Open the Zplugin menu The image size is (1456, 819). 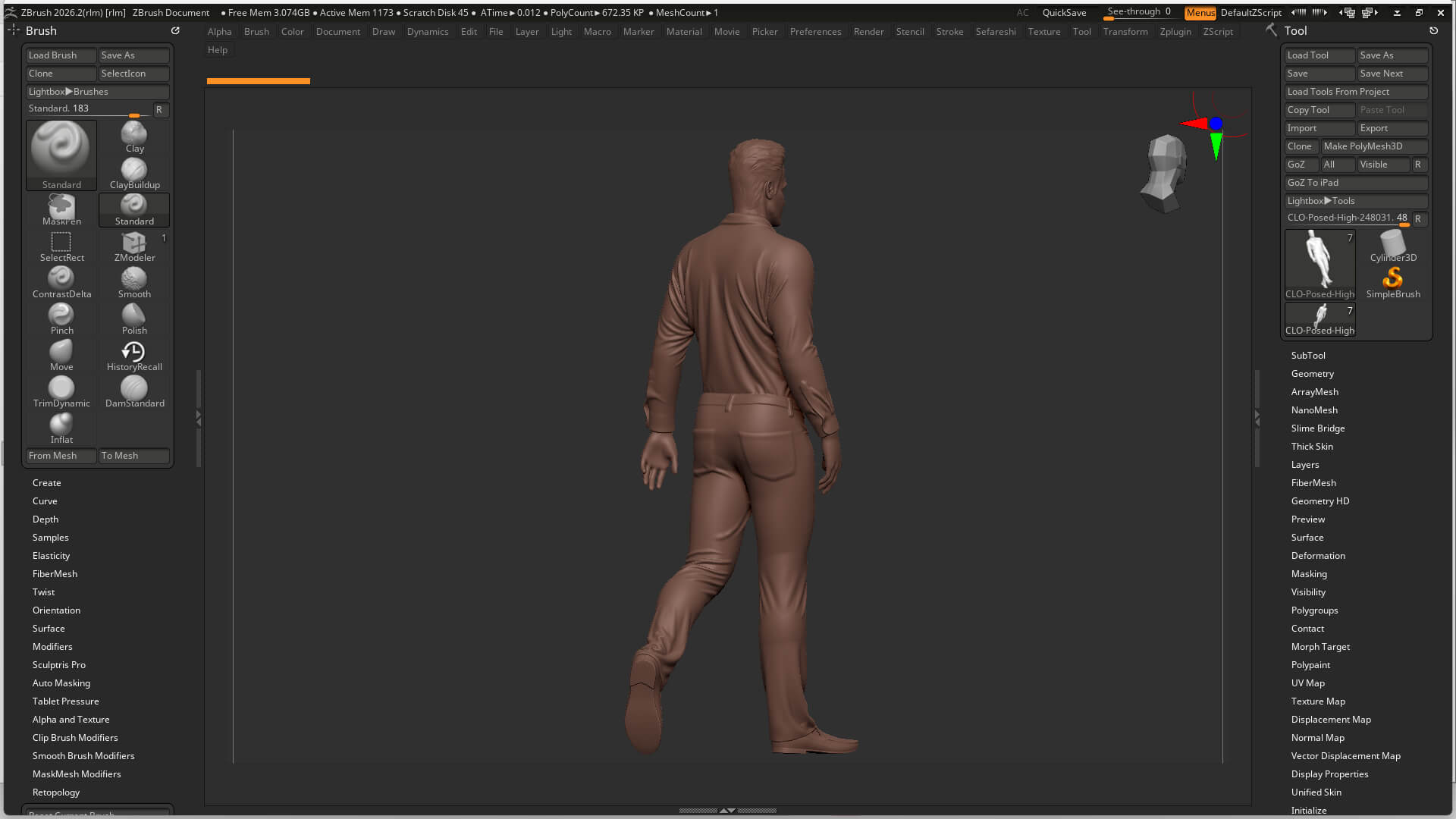coord(1175,32)
